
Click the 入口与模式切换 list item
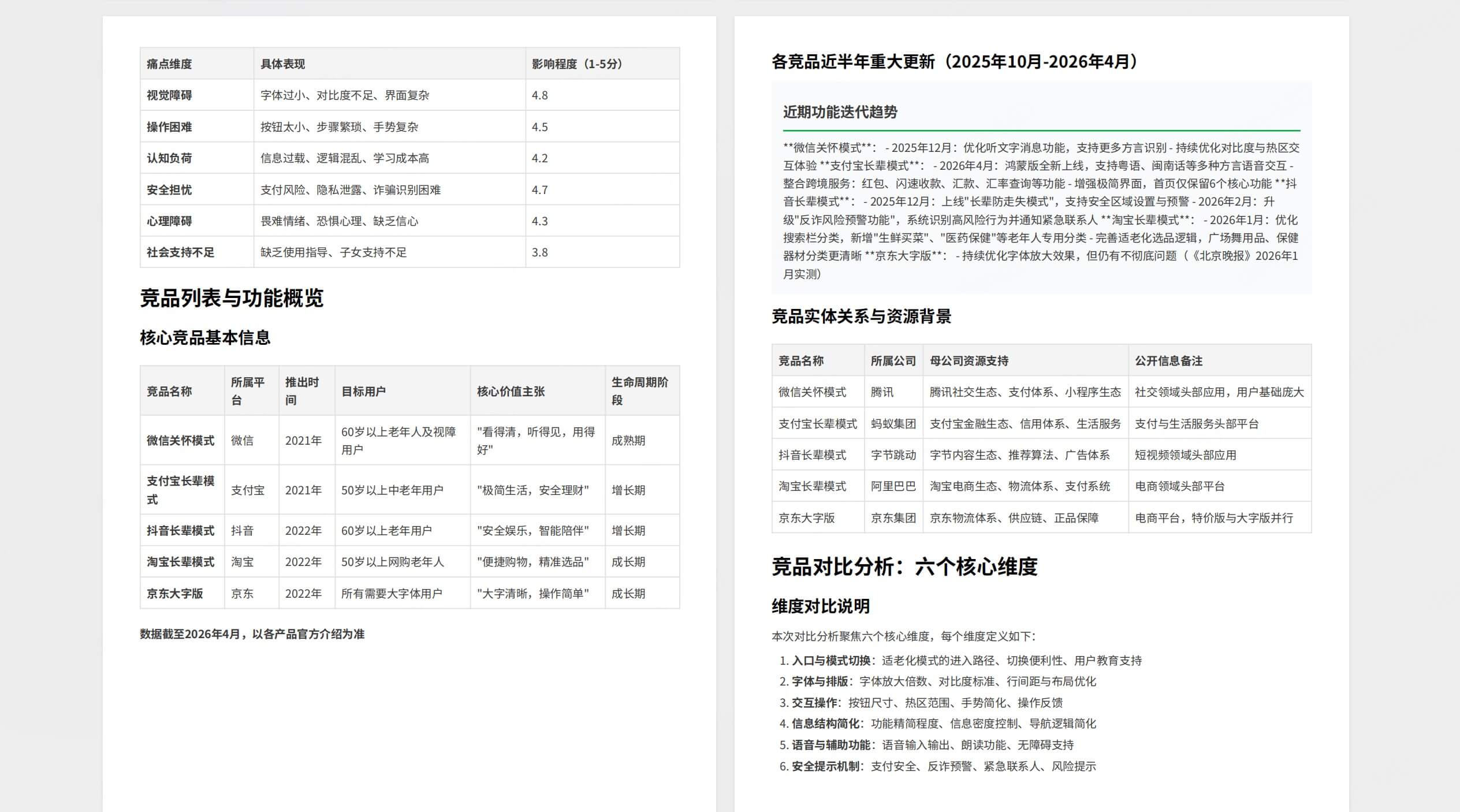click(x=830, y=661)
